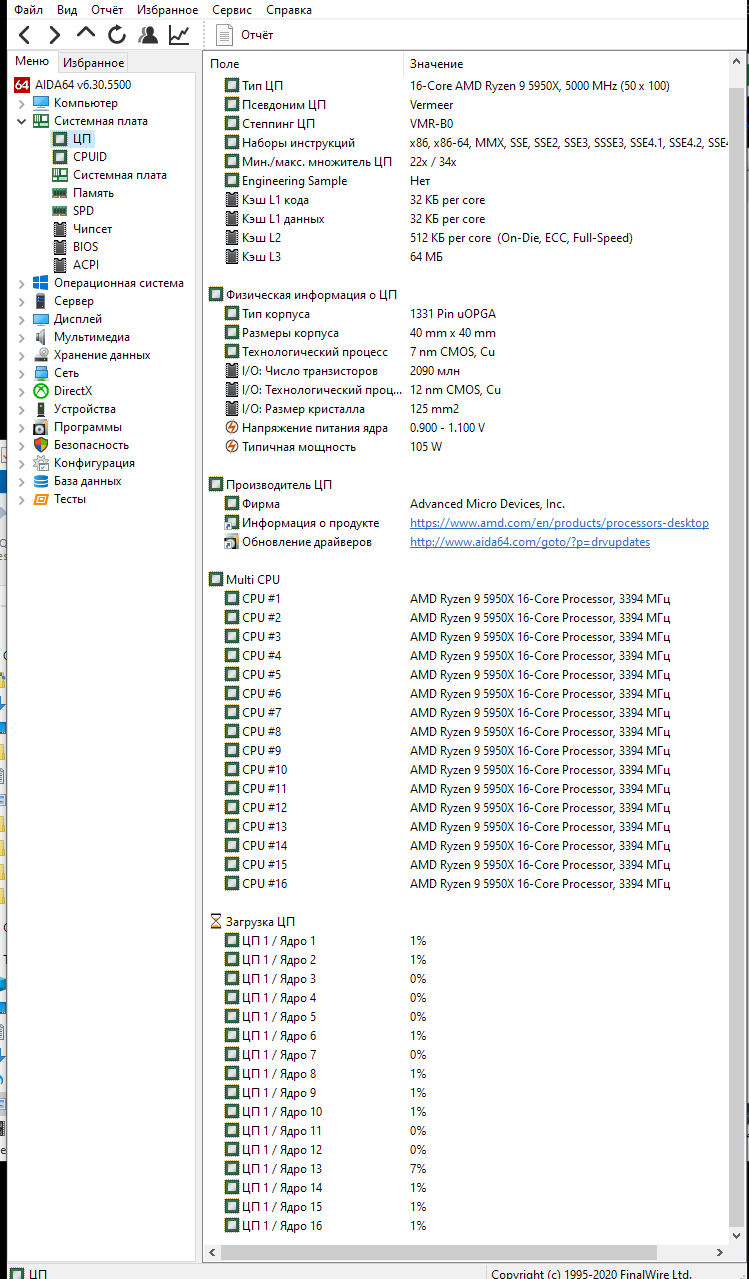749x1279 pixels.
Task: Expand the Операционная система node
Action: (22, 283)
